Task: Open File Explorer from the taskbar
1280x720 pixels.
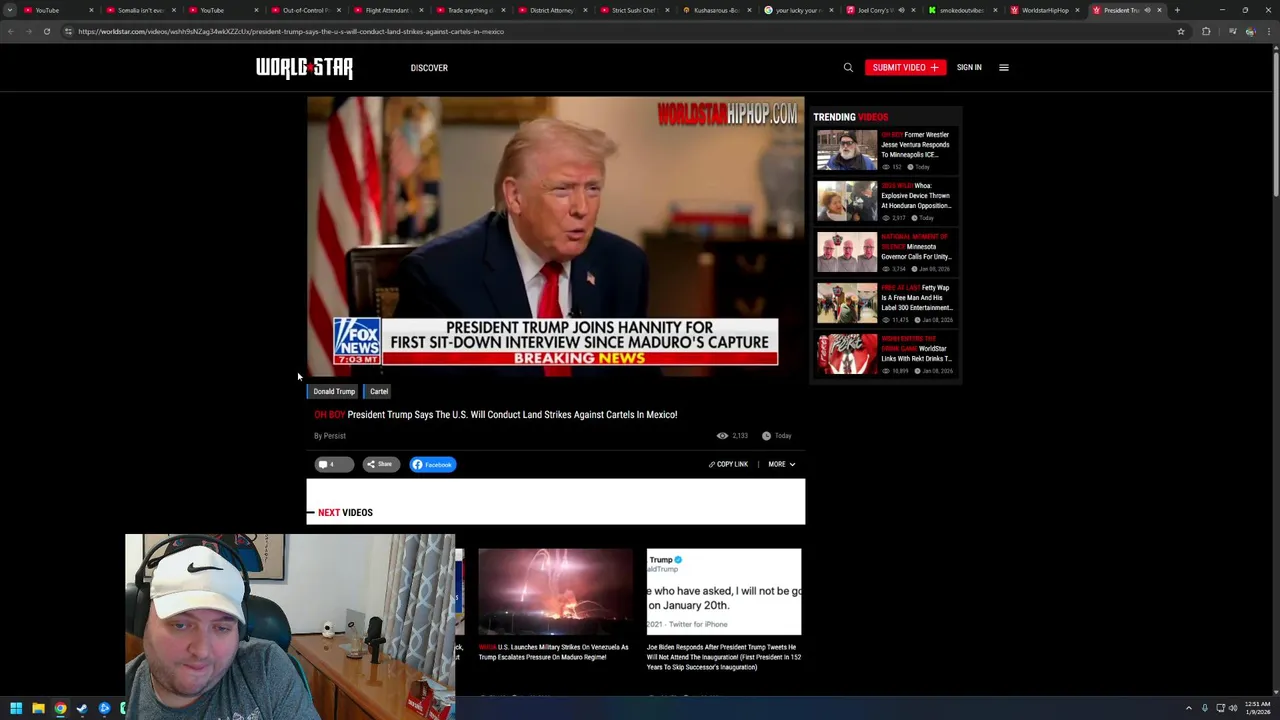Action: pyautogui.click(x=38, y=708)
